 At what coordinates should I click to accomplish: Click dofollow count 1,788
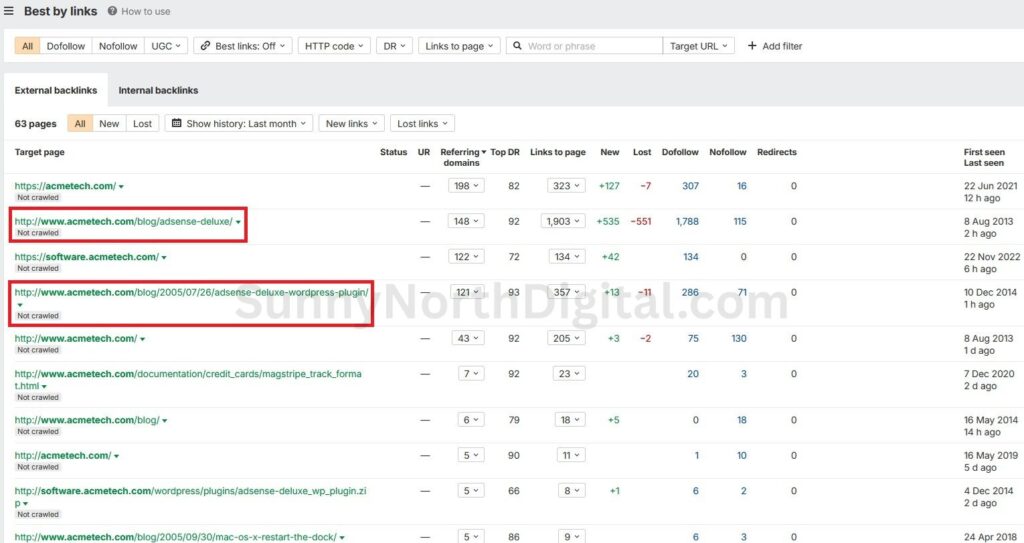(687, 221)
